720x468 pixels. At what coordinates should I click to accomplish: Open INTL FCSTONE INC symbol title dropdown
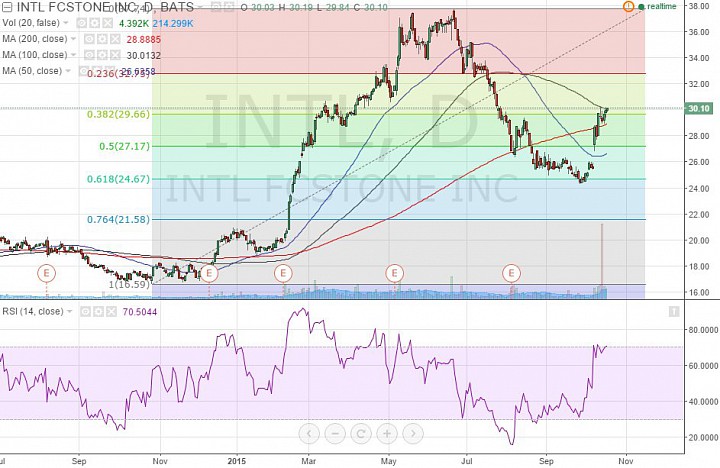coord(199,7)
